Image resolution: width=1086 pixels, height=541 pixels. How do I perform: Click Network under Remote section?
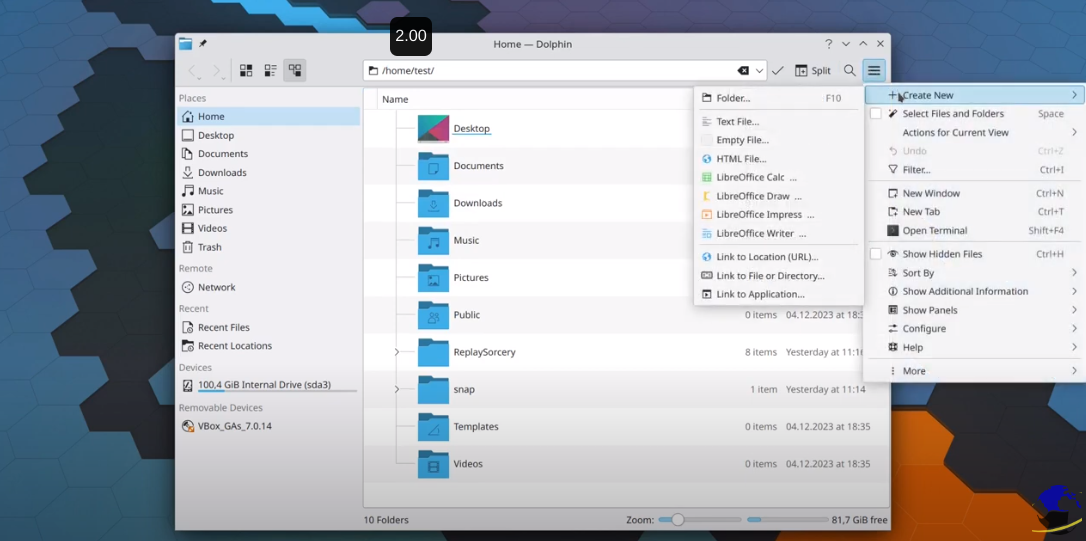tap(216, 287)
